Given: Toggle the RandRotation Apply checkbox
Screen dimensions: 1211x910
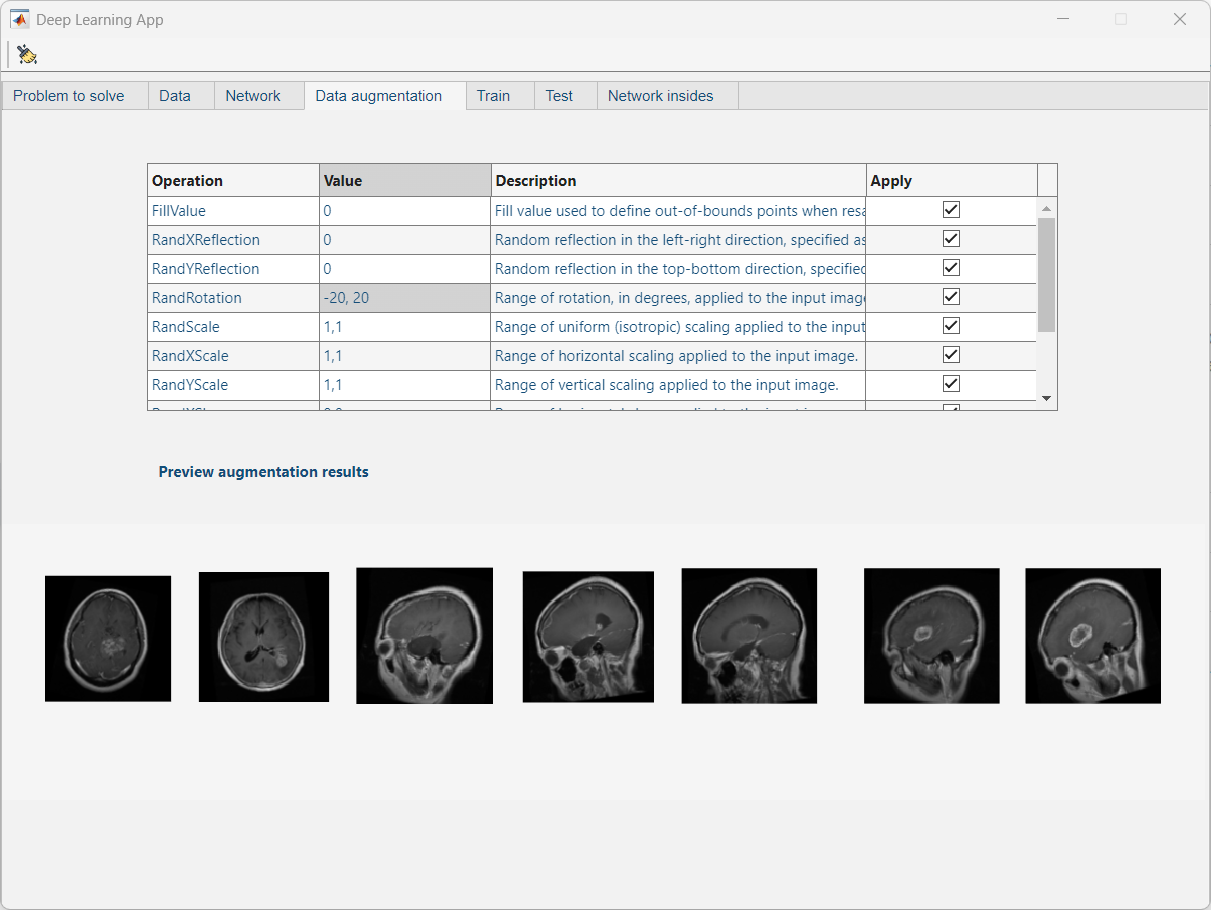Looking at the screenshot, I should pyautogui.click(x=951, y=297).
